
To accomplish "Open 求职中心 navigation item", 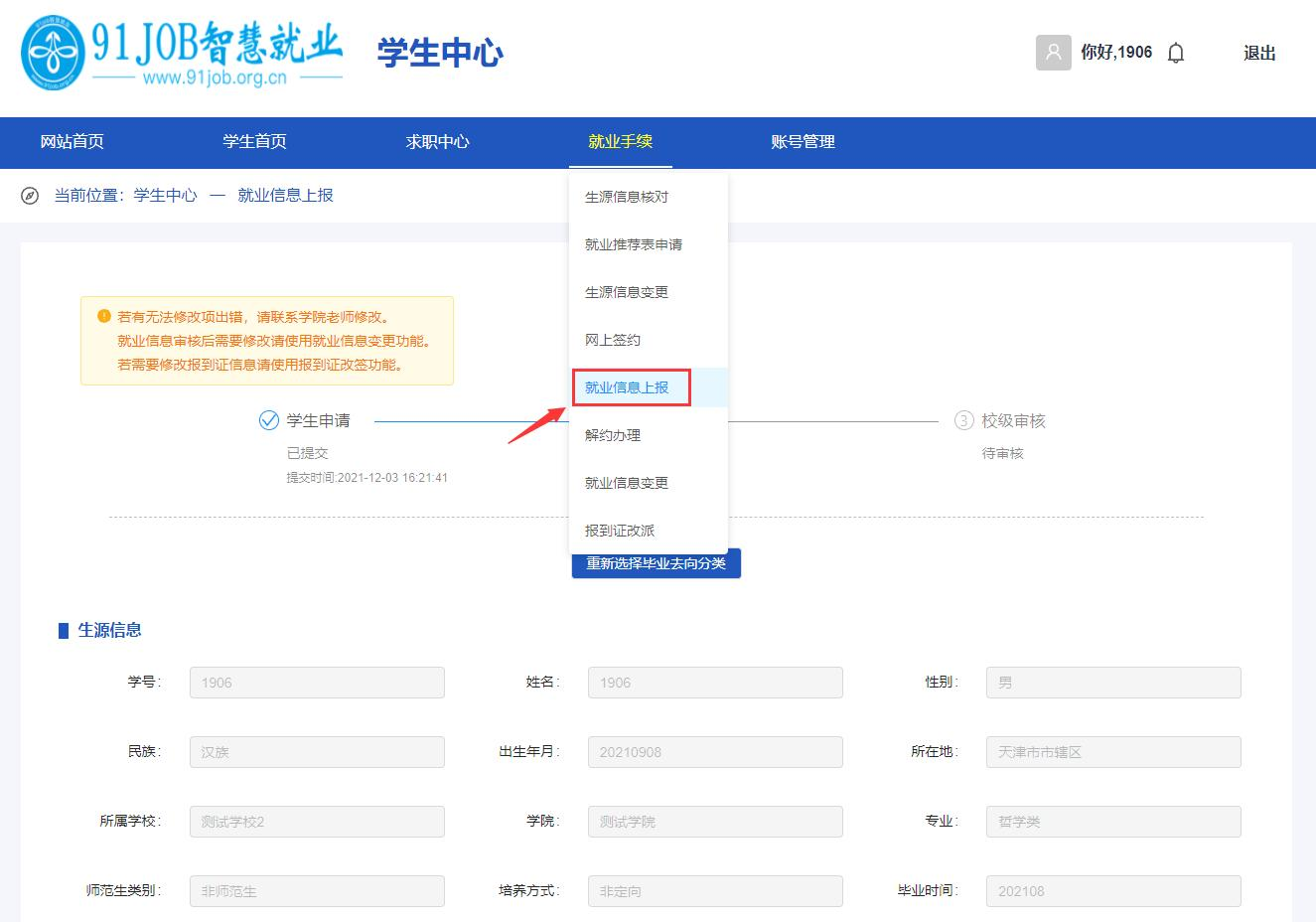I will (437, 142).
